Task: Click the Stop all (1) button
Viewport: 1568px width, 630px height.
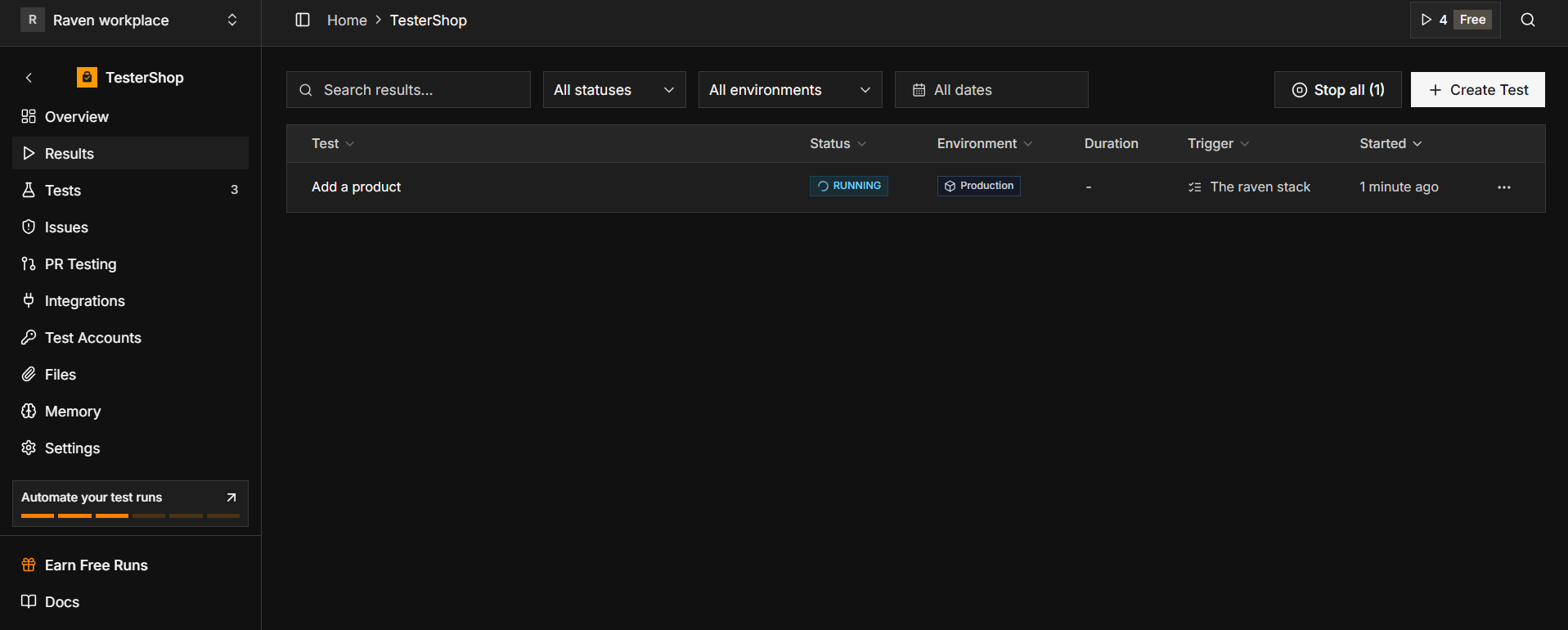Action: pos(1337,90)
